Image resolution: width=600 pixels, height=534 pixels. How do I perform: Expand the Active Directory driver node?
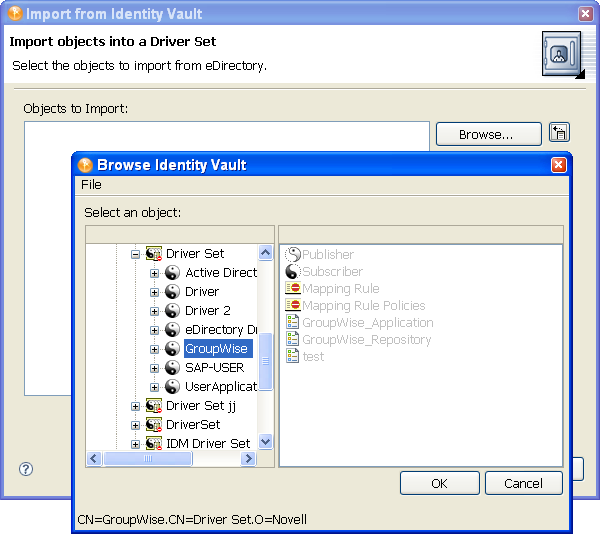tap(154, 273)
